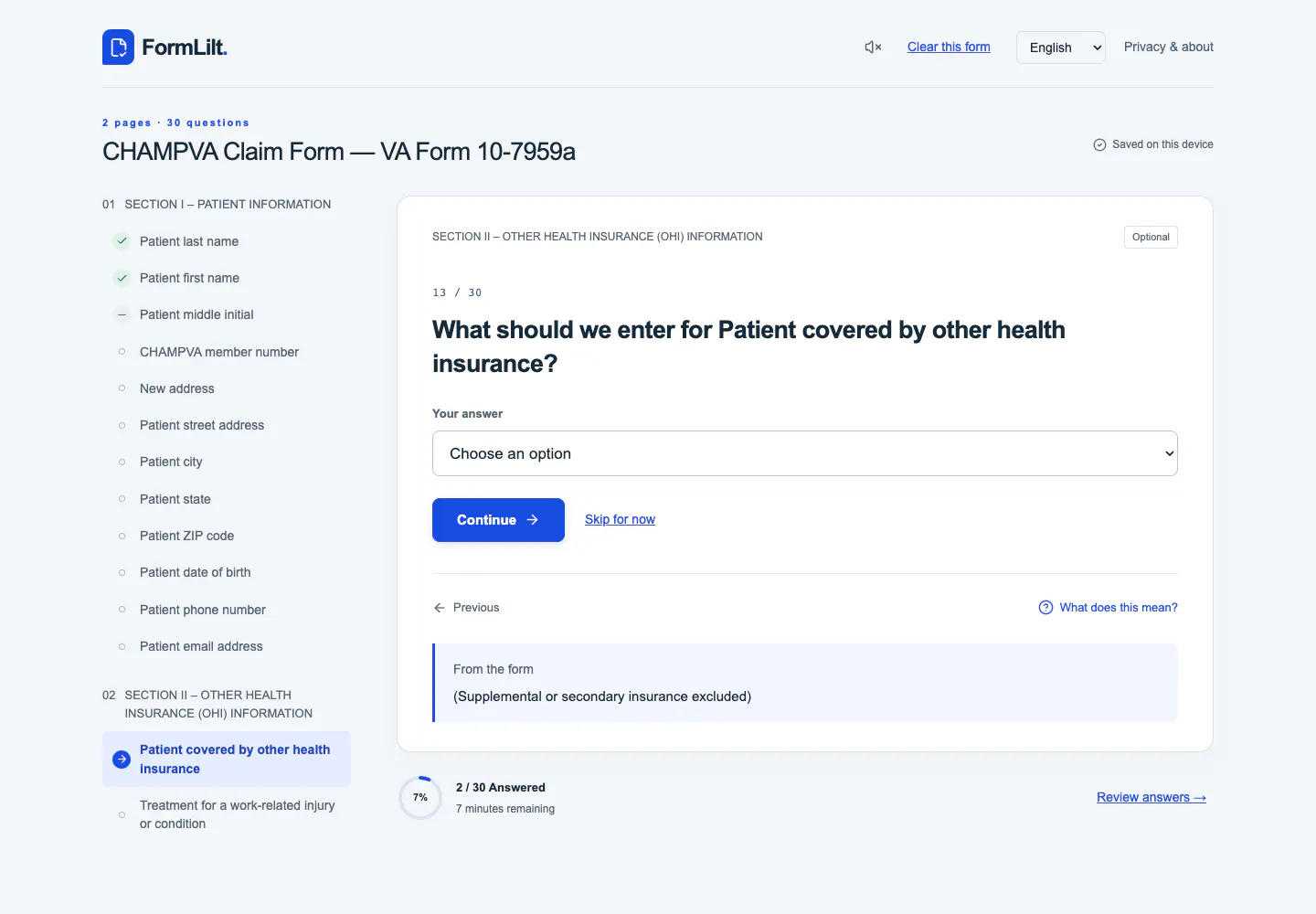Click the FormLilt logo icon

click(x=118, y=48)
